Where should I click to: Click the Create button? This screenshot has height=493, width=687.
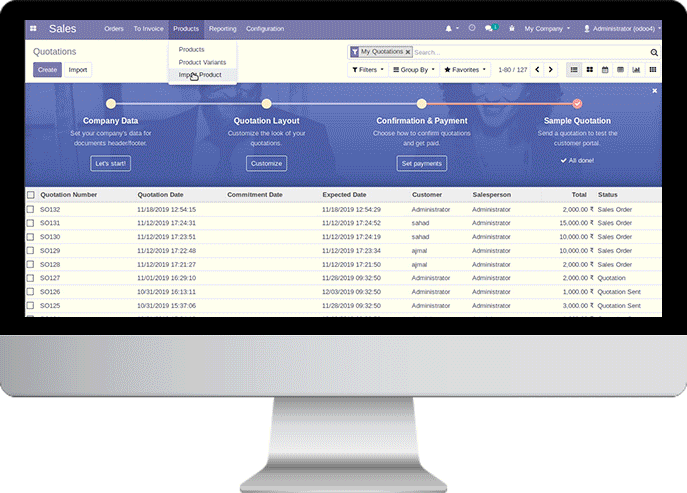point(47,70)
